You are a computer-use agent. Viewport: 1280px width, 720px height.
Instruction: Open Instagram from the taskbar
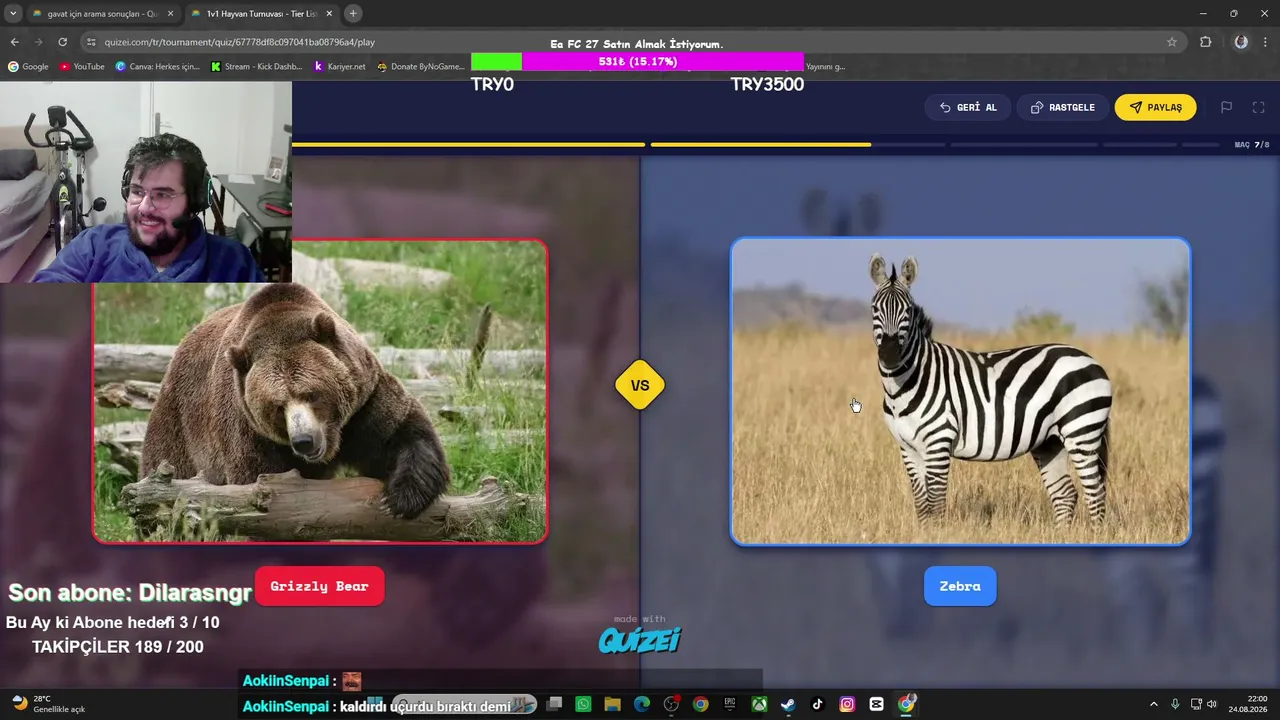[847, 704]
